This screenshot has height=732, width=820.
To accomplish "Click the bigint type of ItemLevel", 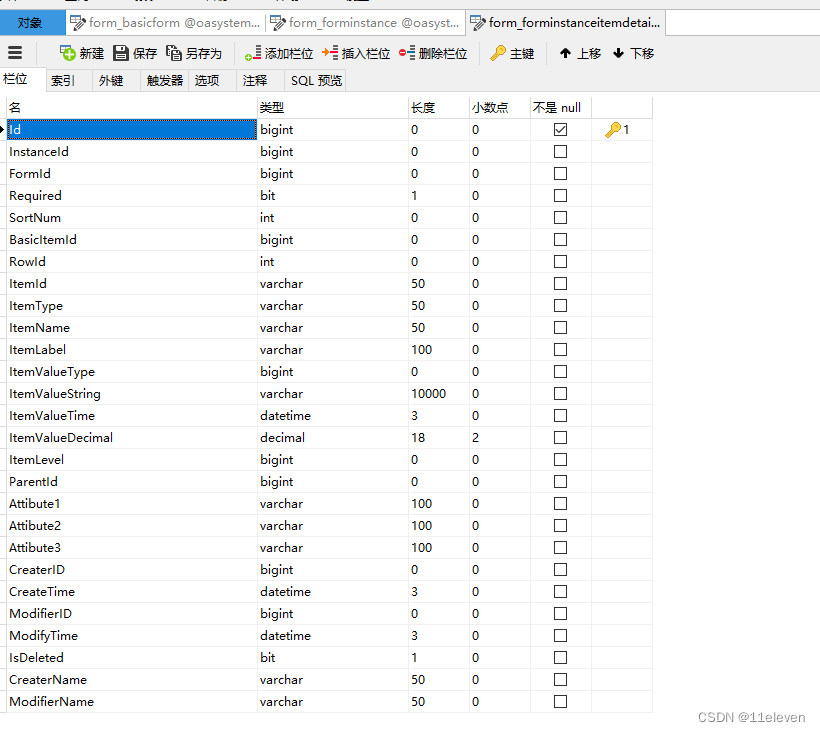I will coord(333,460).
